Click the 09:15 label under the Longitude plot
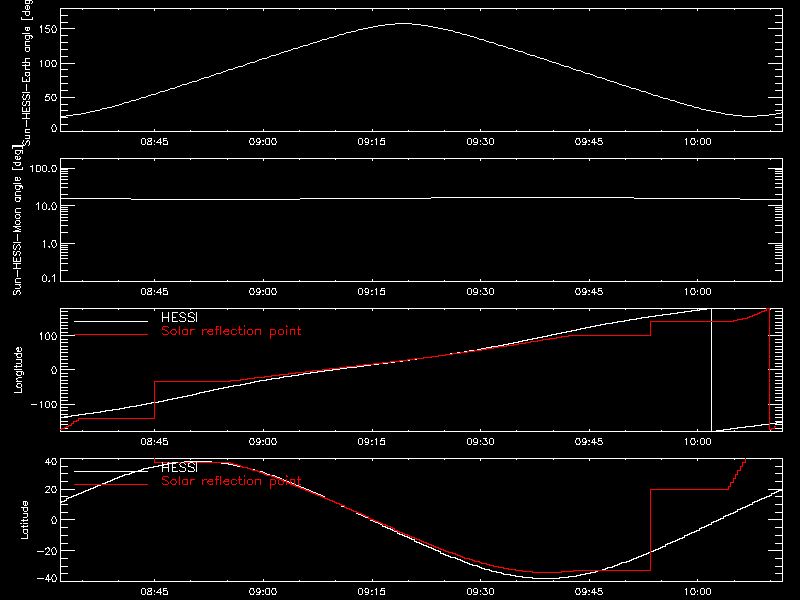This screenshot has width=800, height=600. click(372, 442)
